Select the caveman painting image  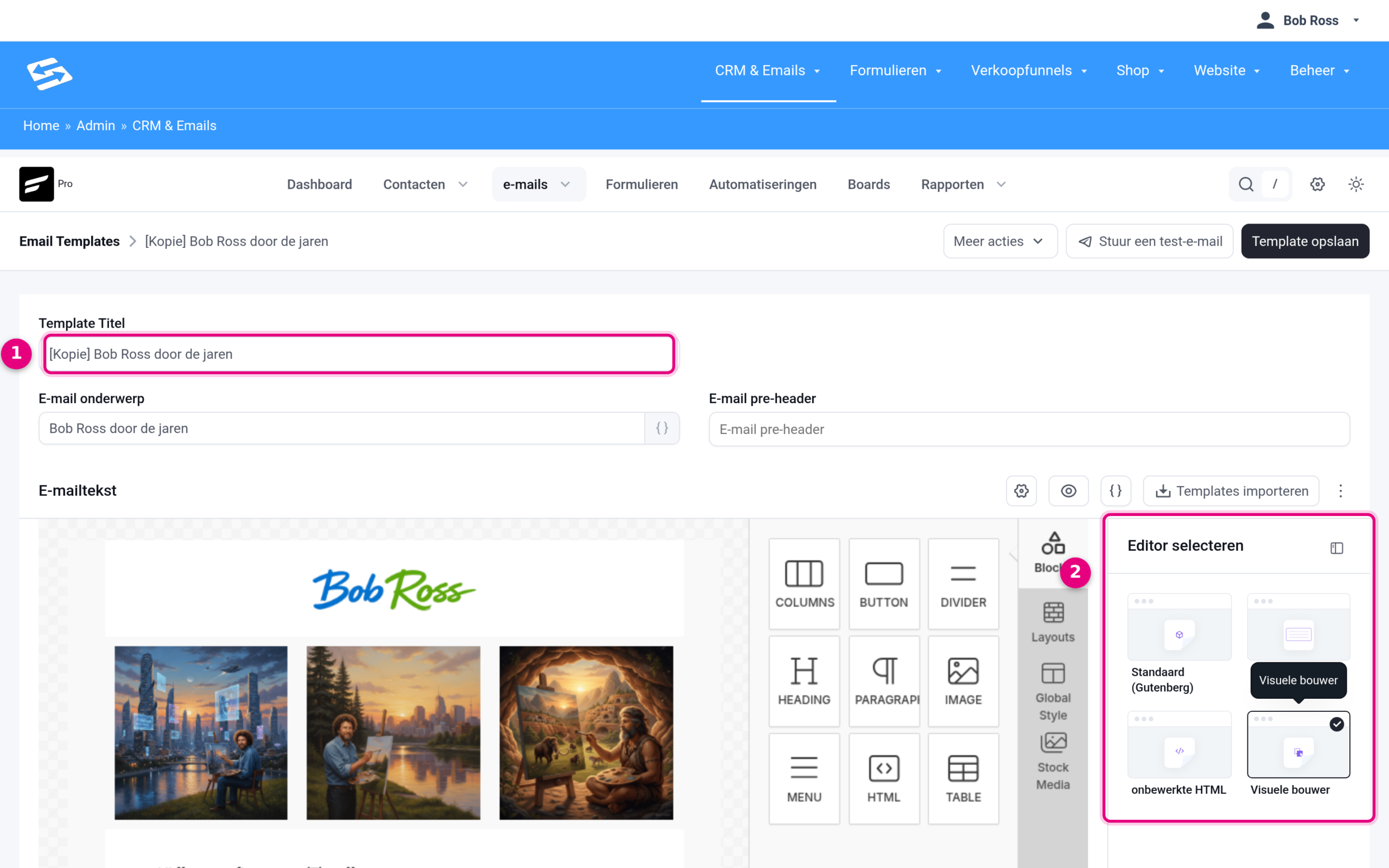click(586, 732)
